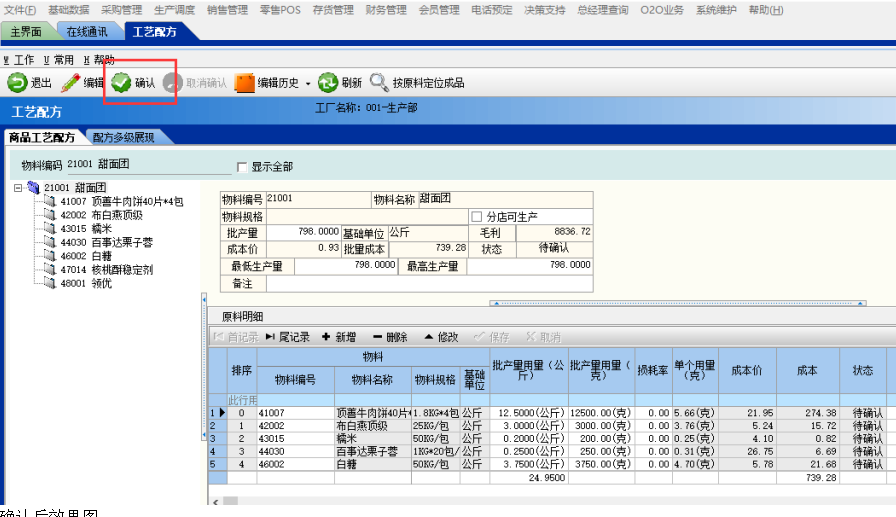Click 取消 in material detail toolbar
This screenshot has width=896, height=517.
coord(543,337)
